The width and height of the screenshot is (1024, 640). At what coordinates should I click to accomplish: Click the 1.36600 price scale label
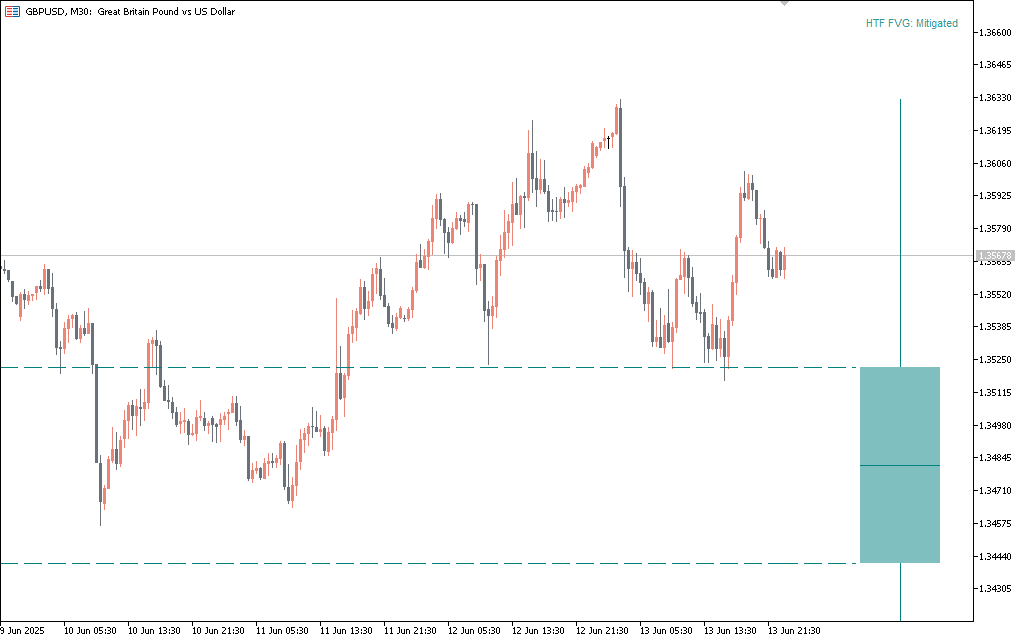click(995, 33)
